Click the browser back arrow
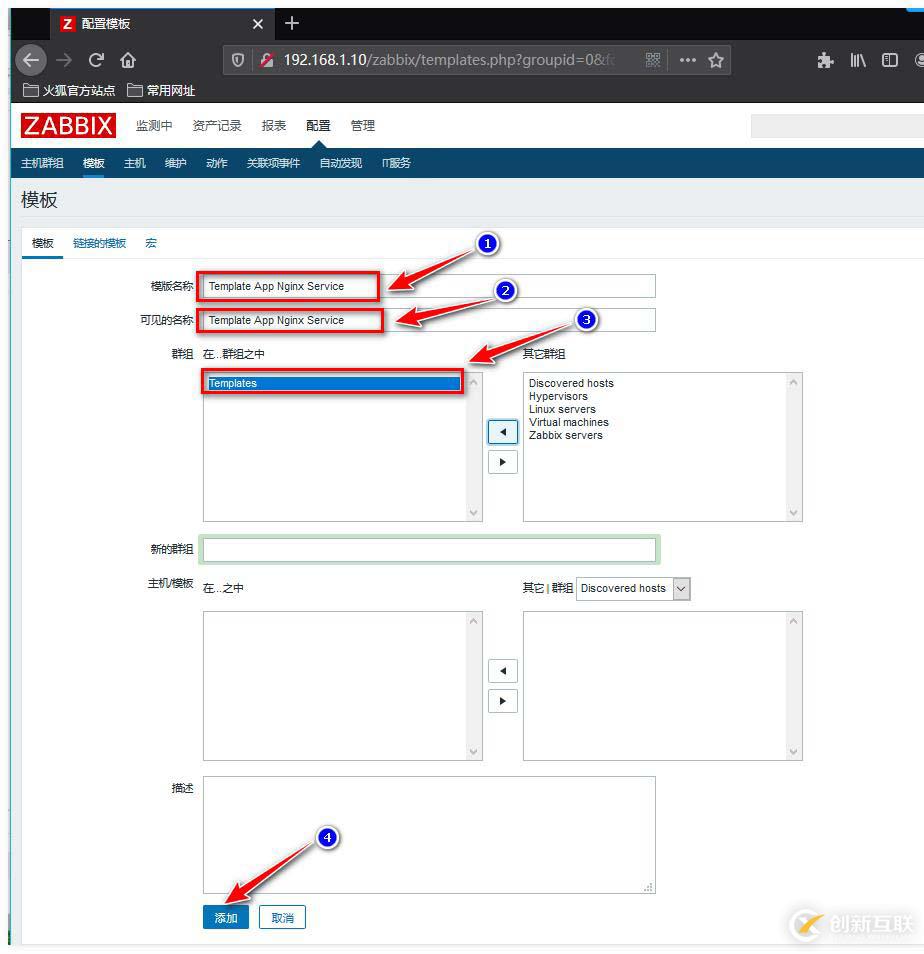 31,60
